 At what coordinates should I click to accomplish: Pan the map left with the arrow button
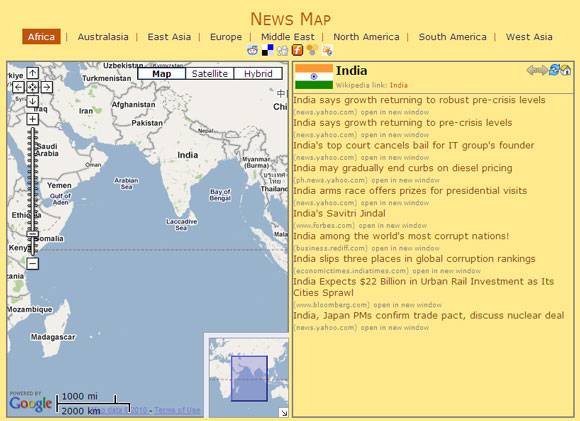[18, 87]
